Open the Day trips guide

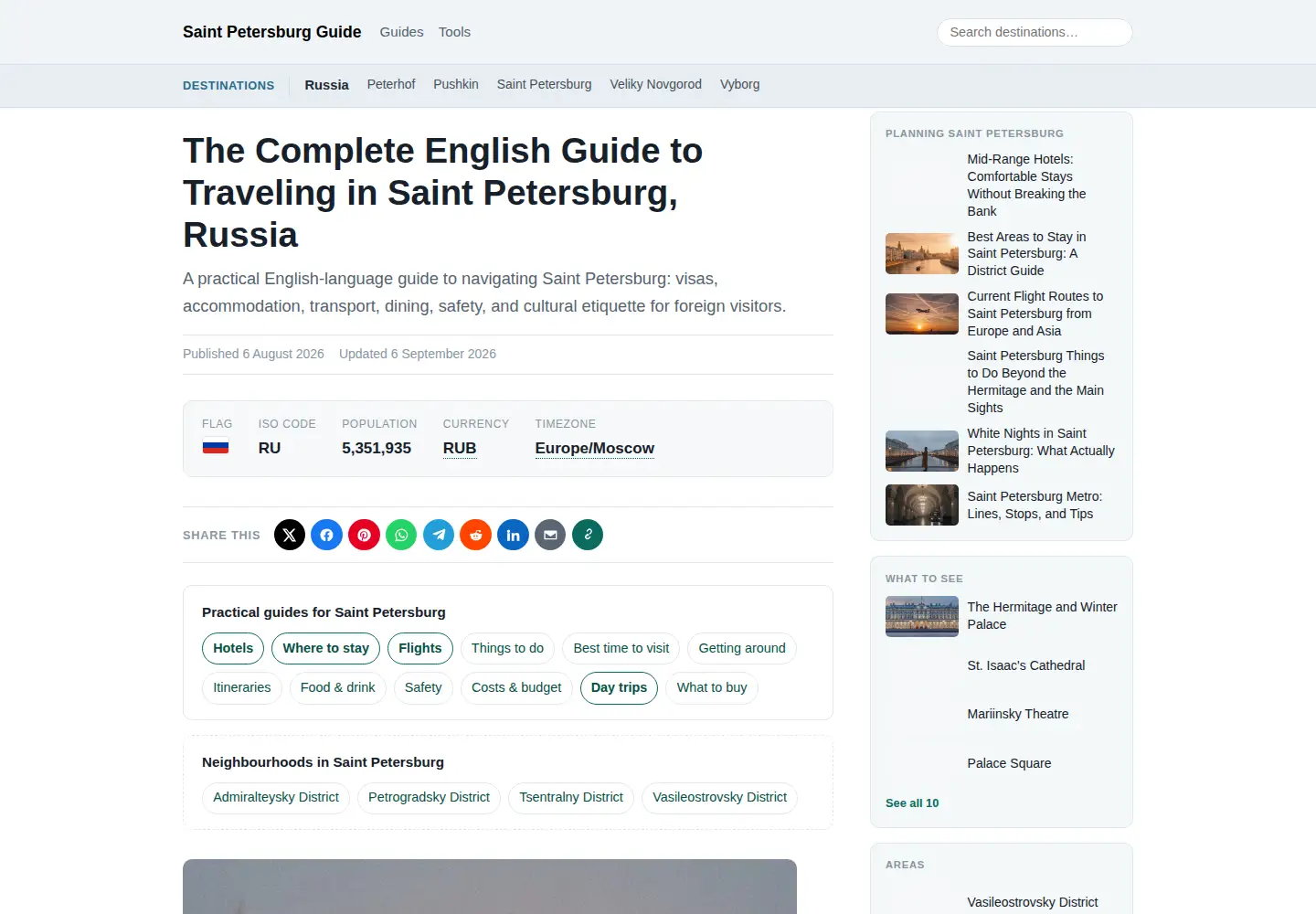pos(619,688)
